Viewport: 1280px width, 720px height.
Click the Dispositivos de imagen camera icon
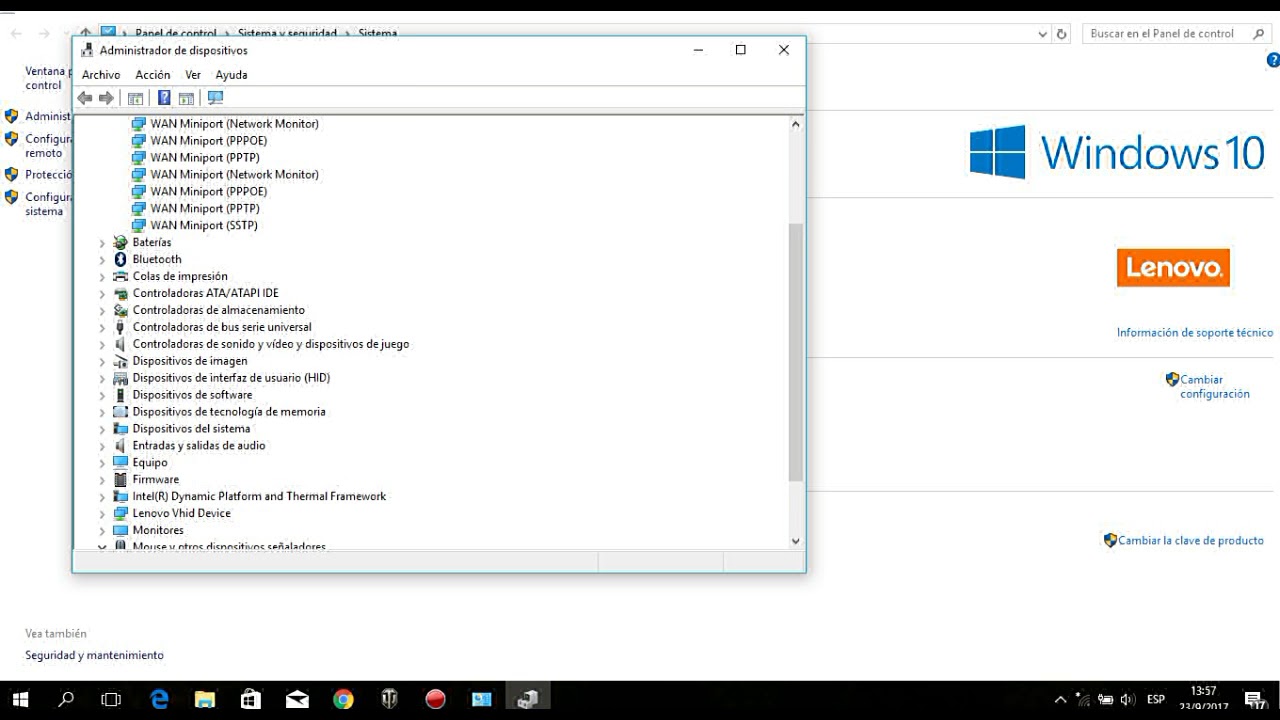121,361
